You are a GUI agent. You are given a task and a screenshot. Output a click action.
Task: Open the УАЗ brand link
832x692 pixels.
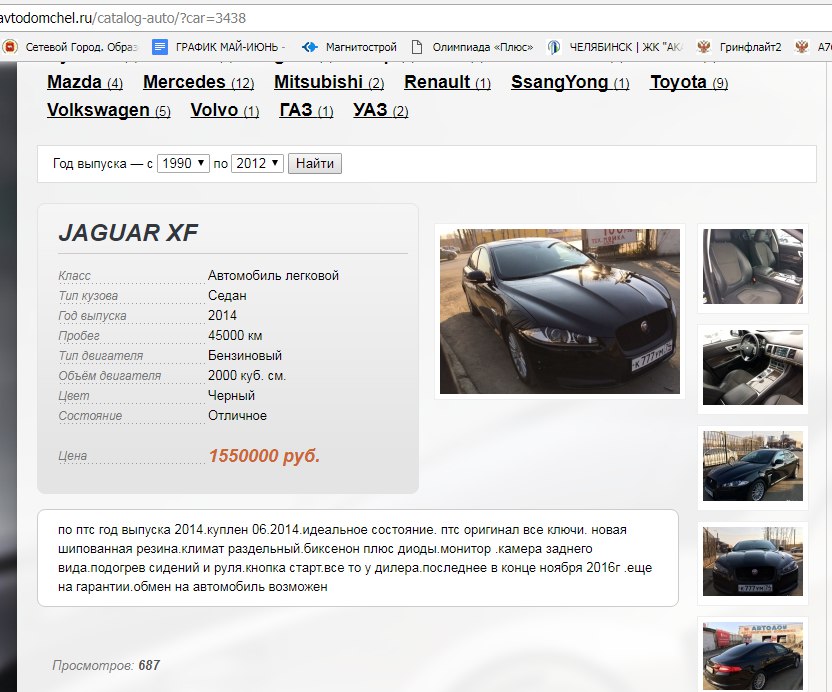coord(370,110)
